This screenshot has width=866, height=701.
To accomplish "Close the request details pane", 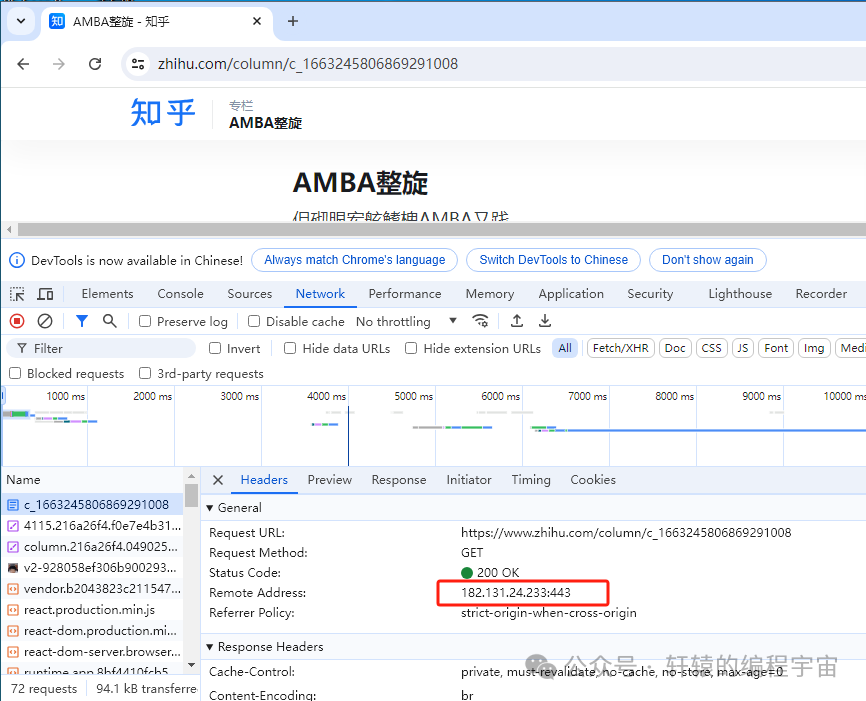I will [218, 480].
